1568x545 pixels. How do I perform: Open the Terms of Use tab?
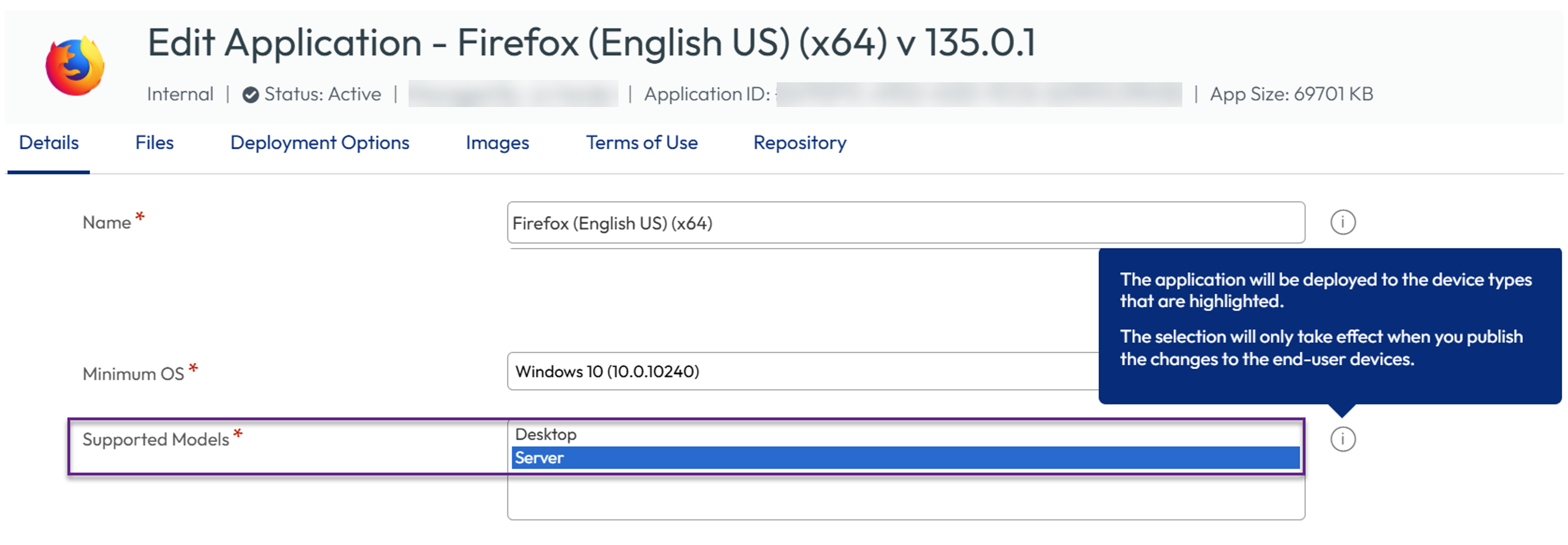641,142
